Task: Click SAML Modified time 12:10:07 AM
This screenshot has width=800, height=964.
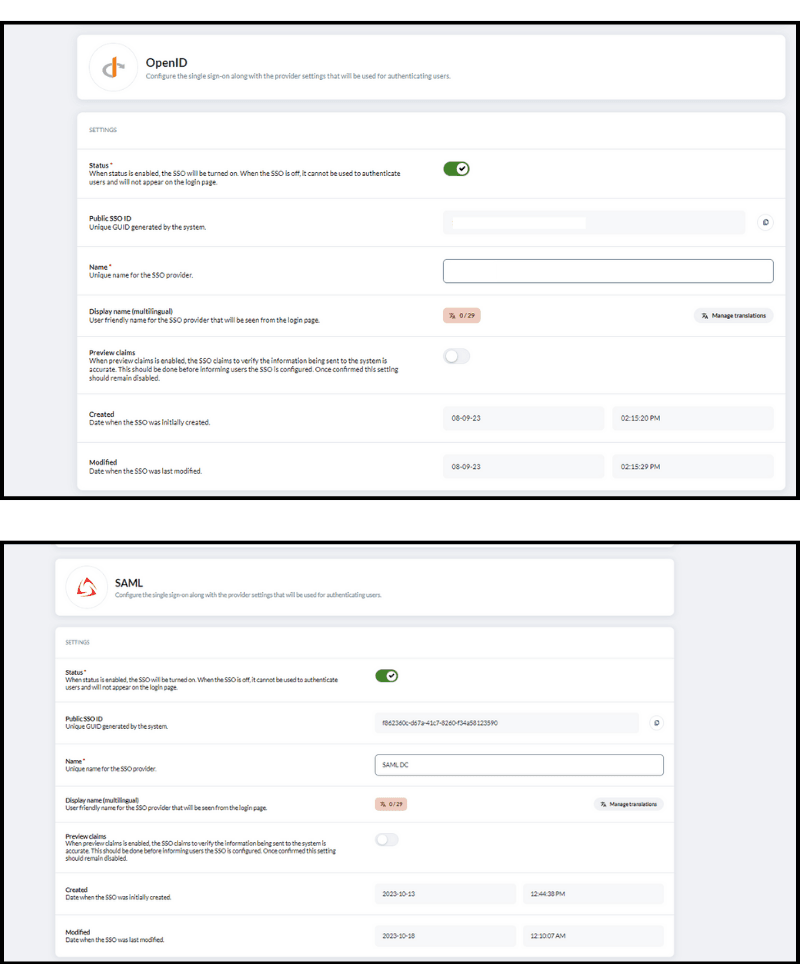Action: click(593, 936)
